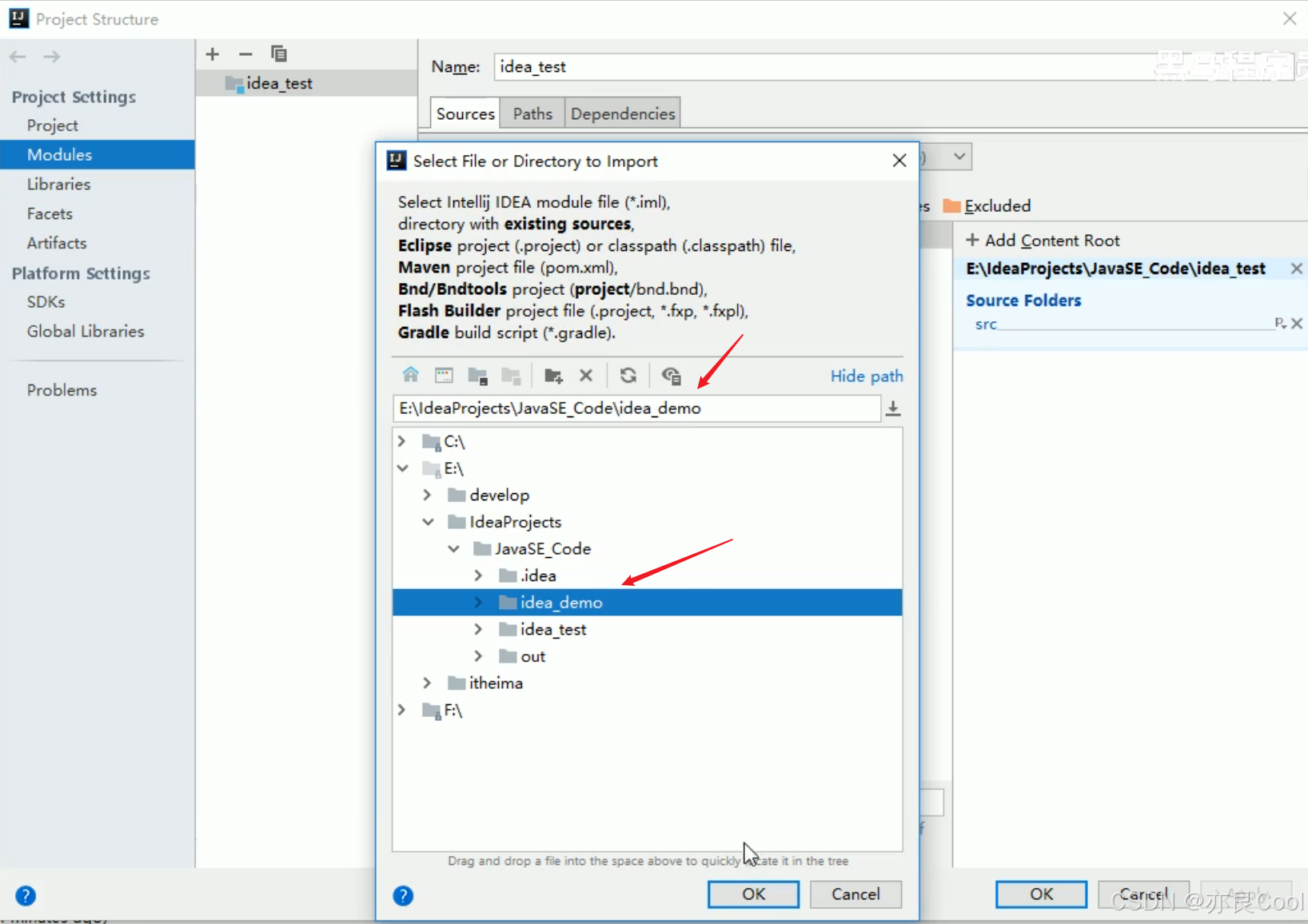
Task: Edit src source folder properties icon
Action: click(1280, 323)
